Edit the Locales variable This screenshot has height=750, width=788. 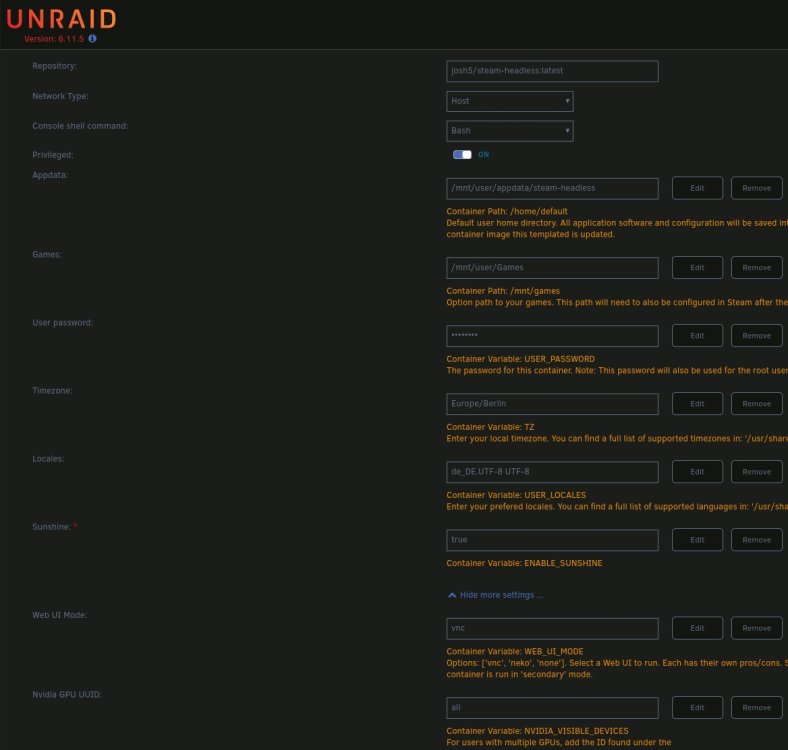[x=697, y=472]
